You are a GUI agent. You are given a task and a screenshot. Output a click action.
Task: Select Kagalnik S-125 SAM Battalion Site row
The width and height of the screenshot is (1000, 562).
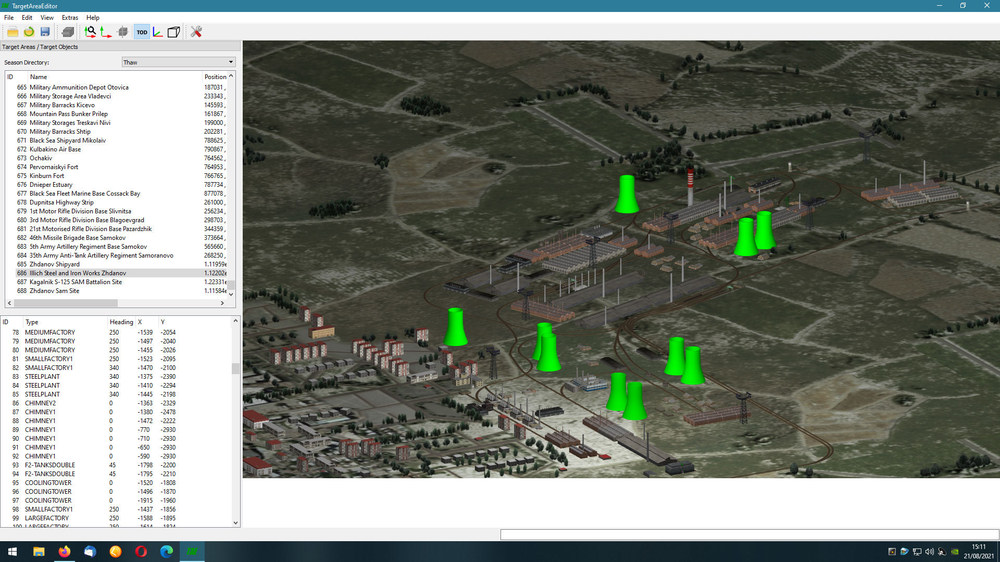tap(120, 282)
